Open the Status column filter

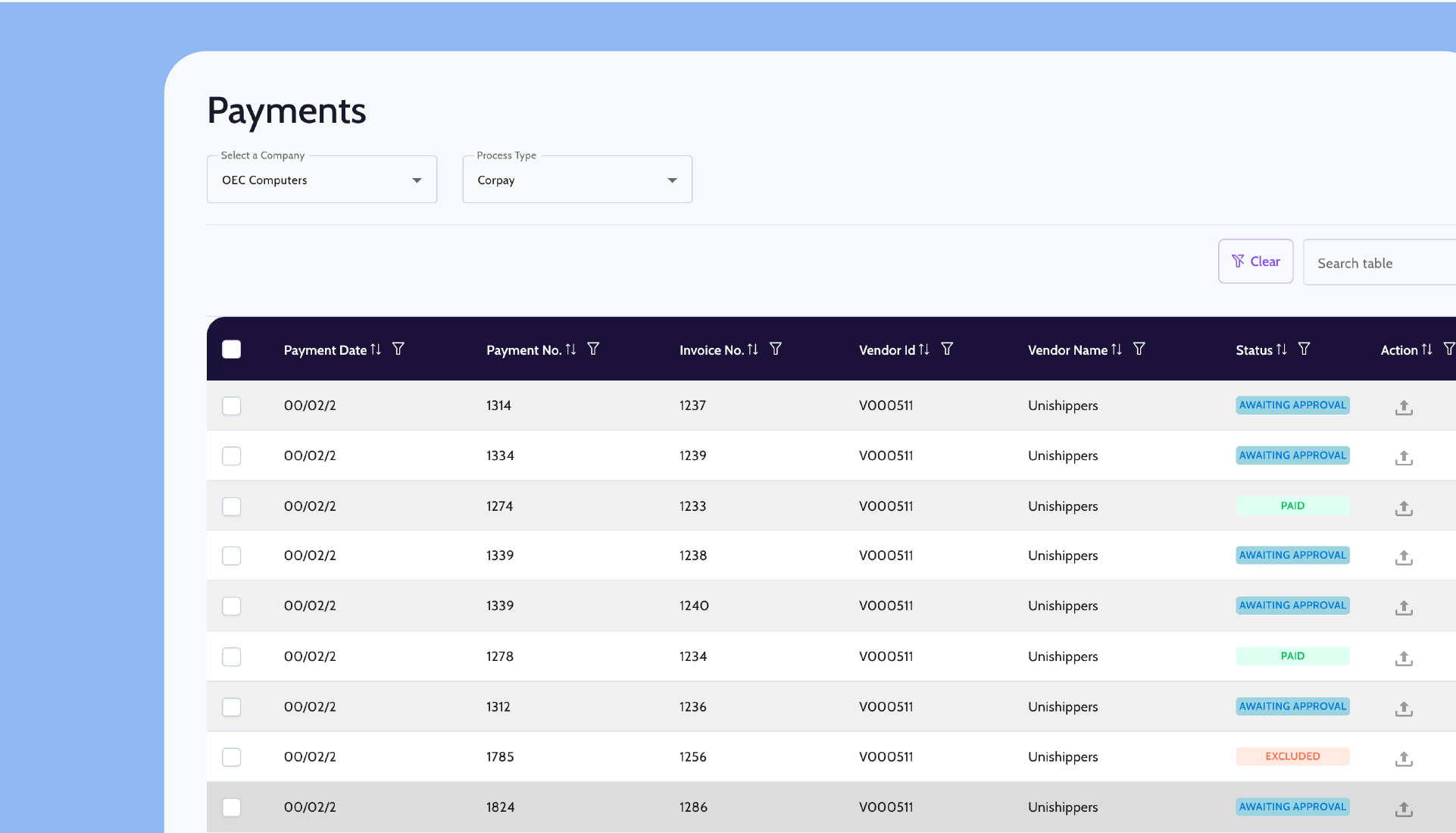[x=1304, y=349]
